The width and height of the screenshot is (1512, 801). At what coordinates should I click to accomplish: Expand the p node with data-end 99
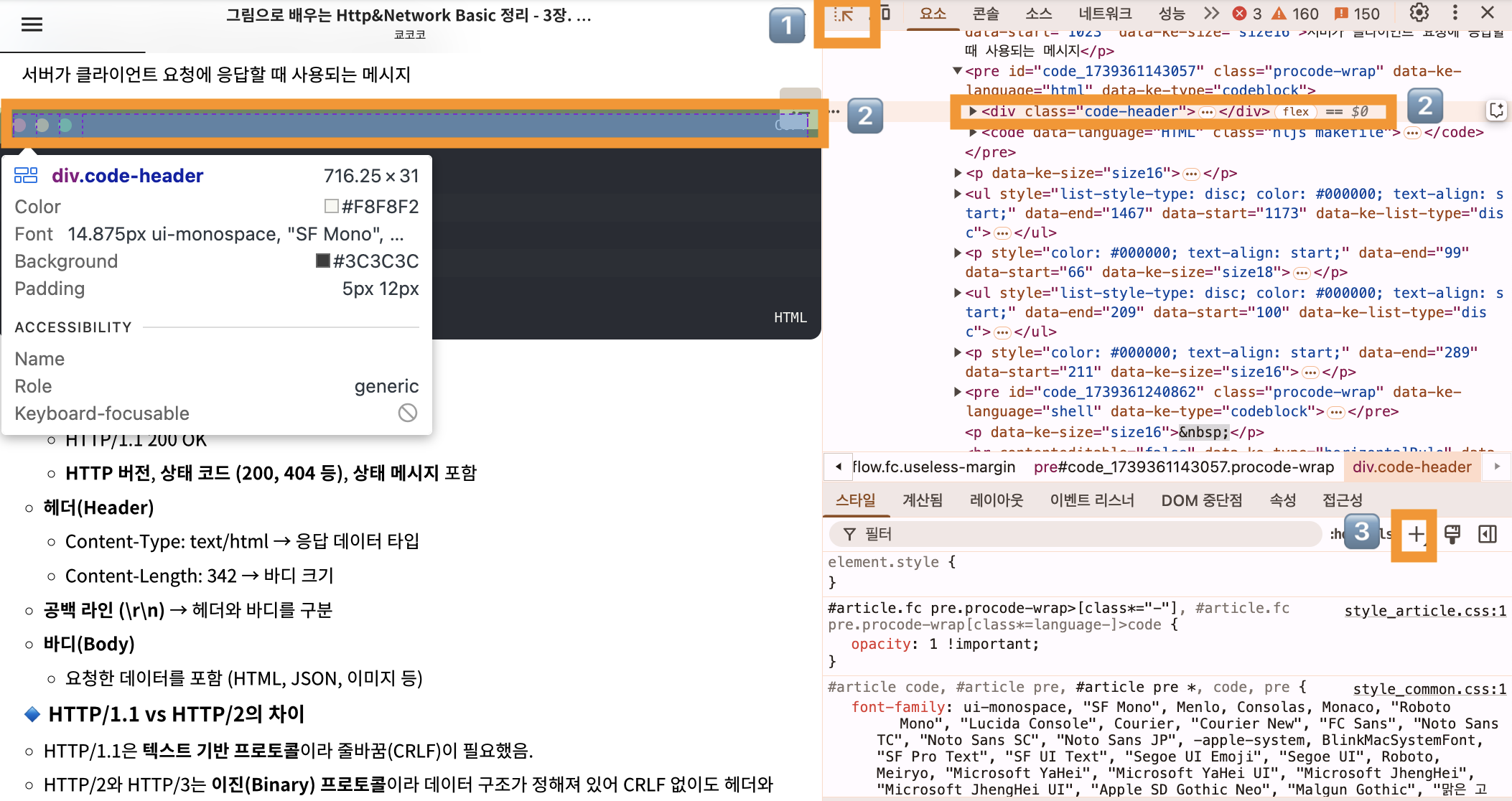(x=958, y=253)
